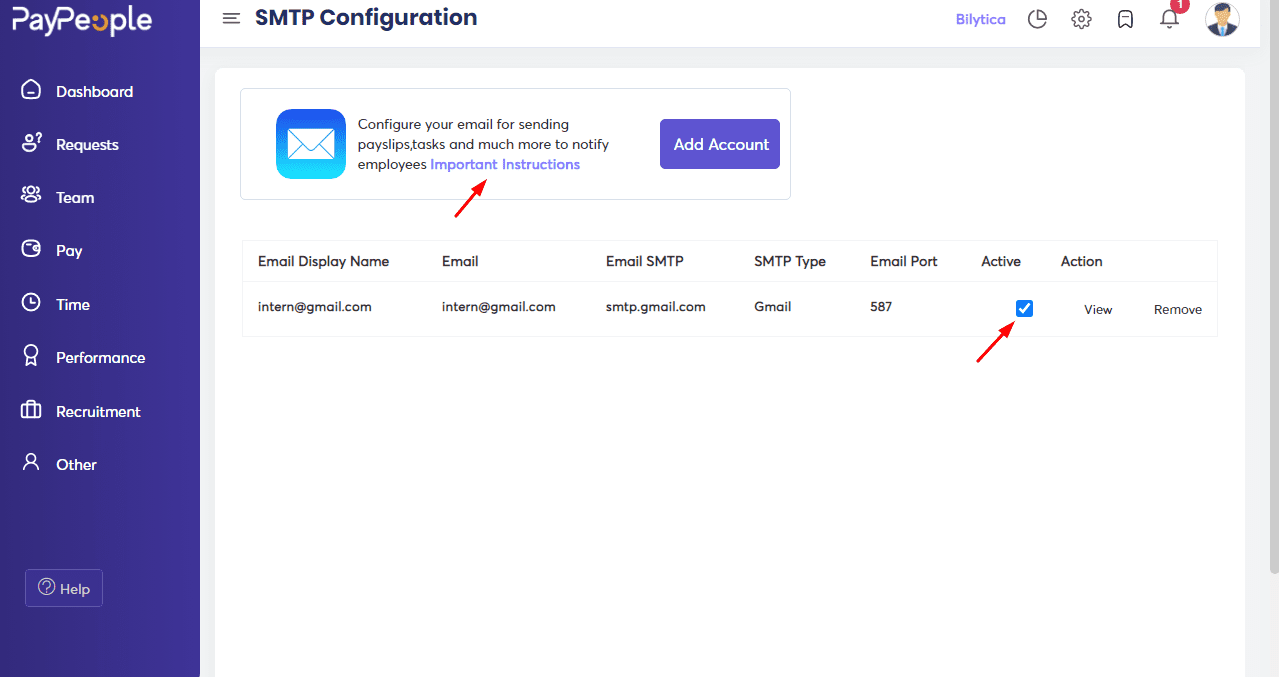The image size is (1279, 677).
Task: Click the Pay wallet icon
Action: pyautogui.click(x=31, y=249)
